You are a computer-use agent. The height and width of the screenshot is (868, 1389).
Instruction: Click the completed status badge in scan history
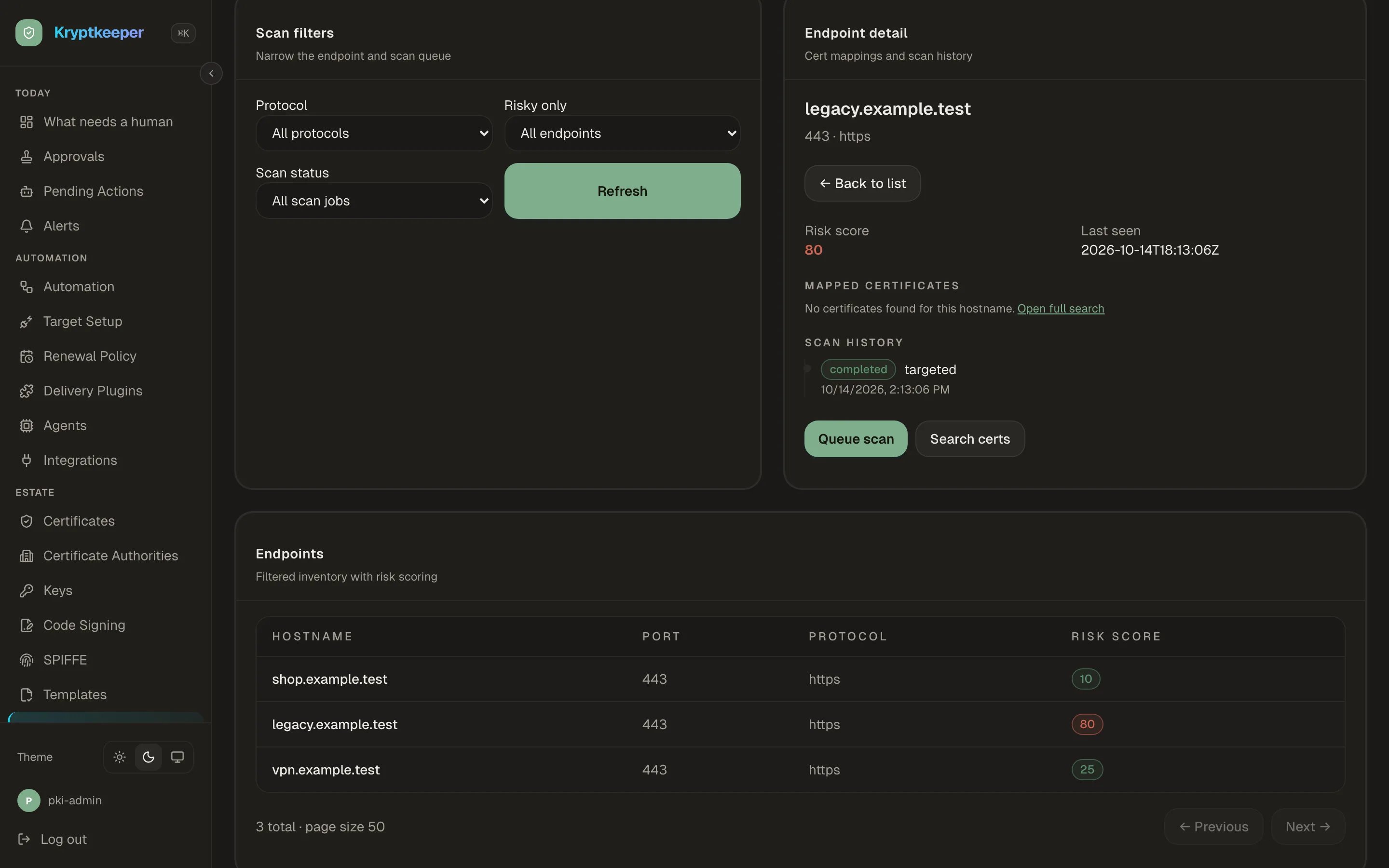pos(858,370)
